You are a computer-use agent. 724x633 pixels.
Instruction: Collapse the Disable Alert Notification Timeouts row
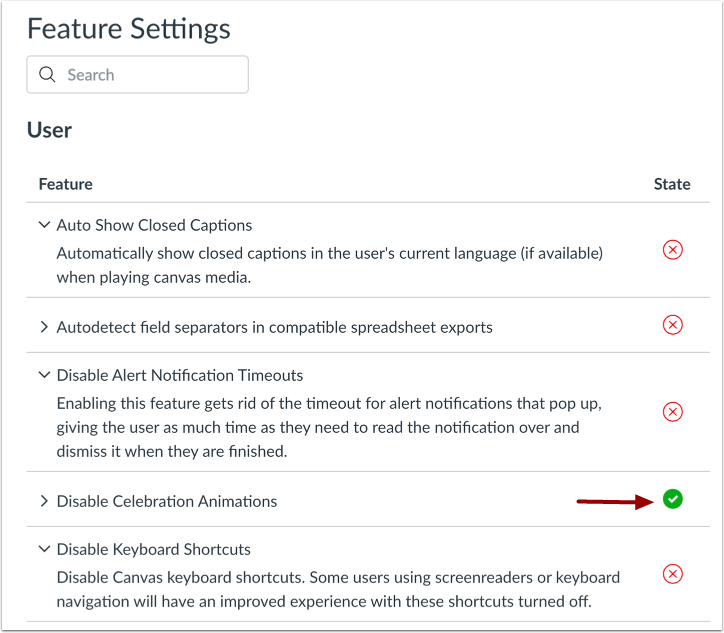[x=44, y=375]
